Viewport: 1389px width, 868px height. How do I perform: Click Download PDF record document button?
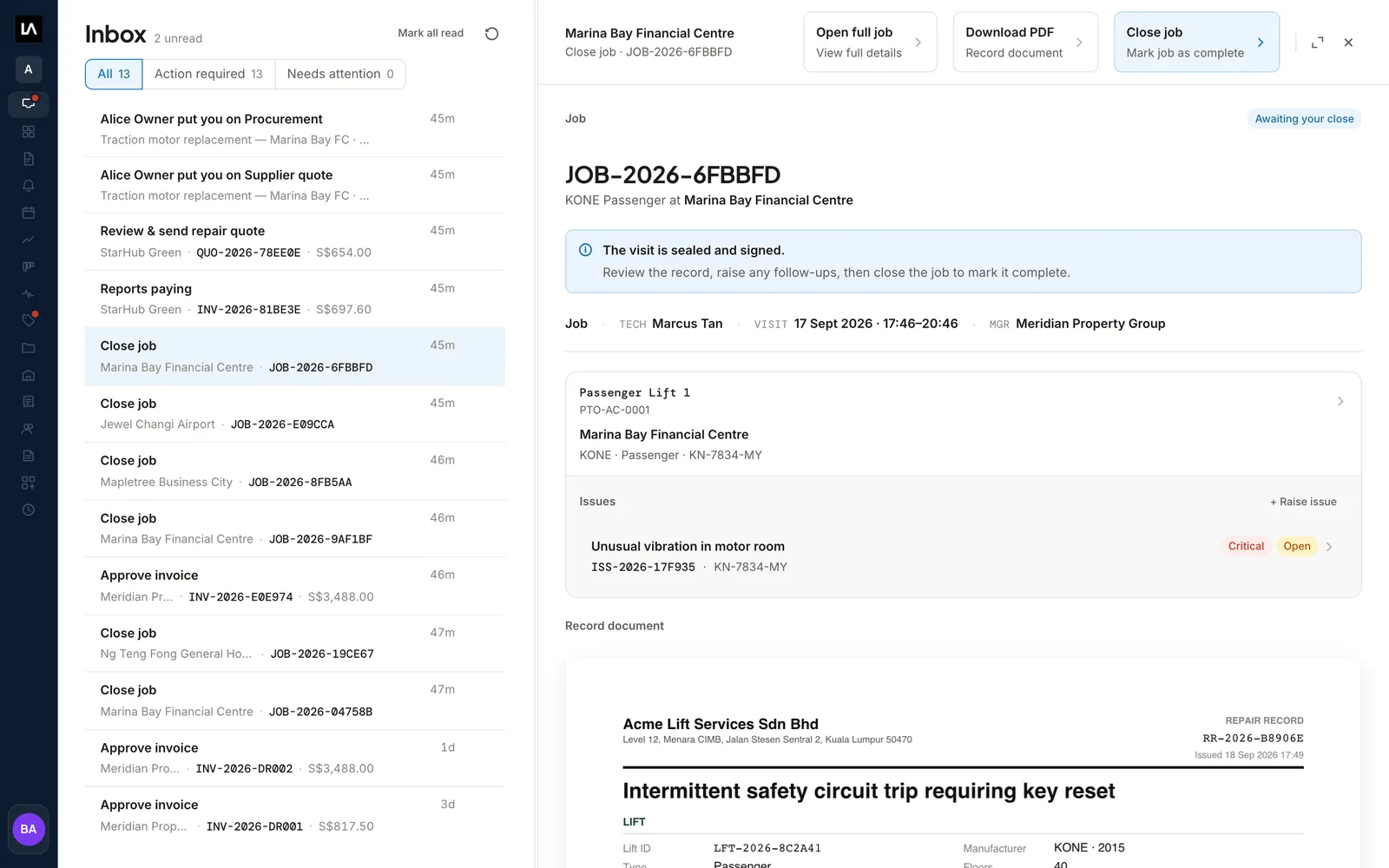click(1025, 42)
